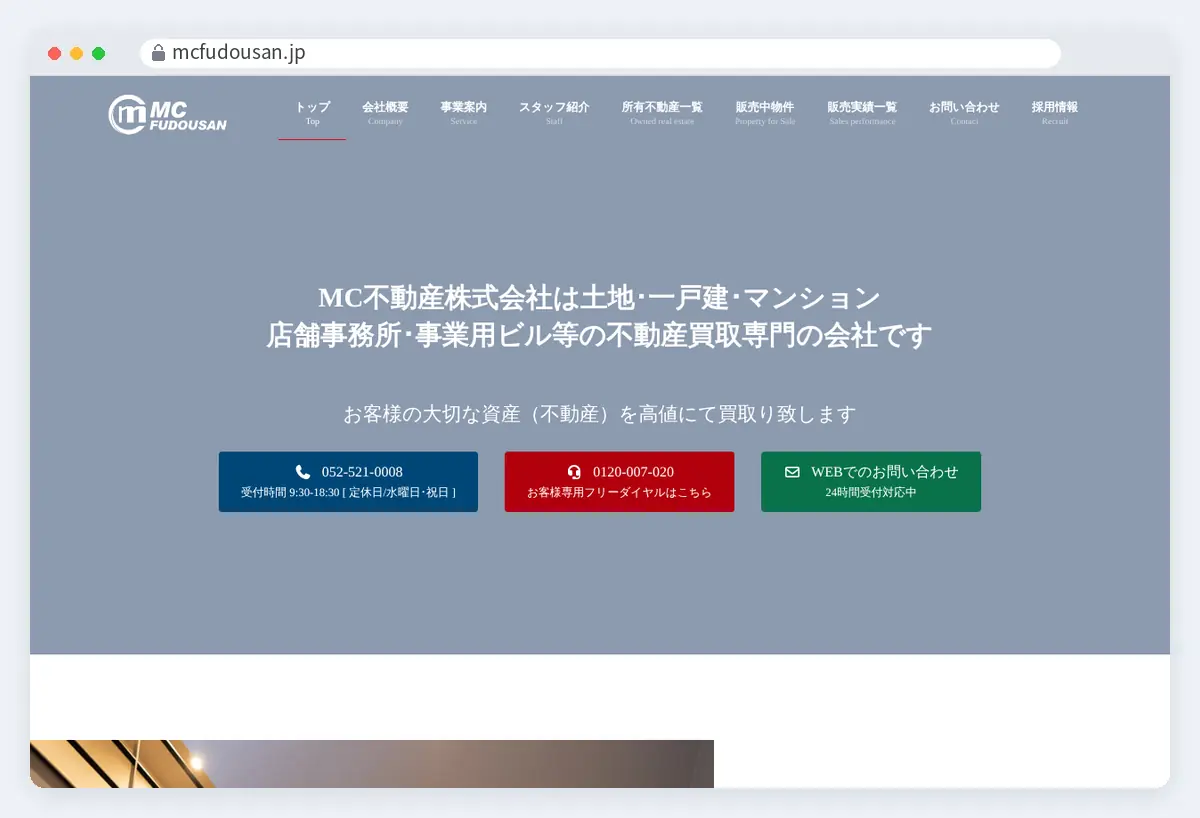
Task: Click the envelope icon on the WEB inquiry button
Action: click(x=792, y=472)
